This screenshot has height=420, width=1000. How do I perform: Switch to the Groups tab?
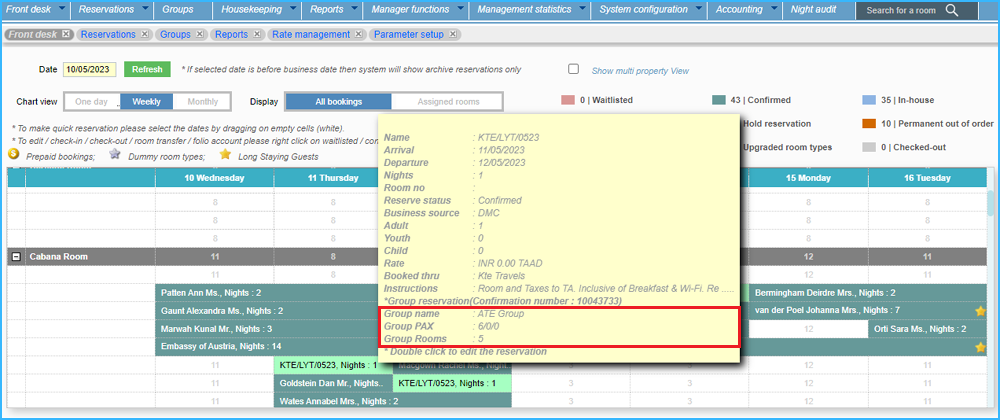tap(175, 34)
